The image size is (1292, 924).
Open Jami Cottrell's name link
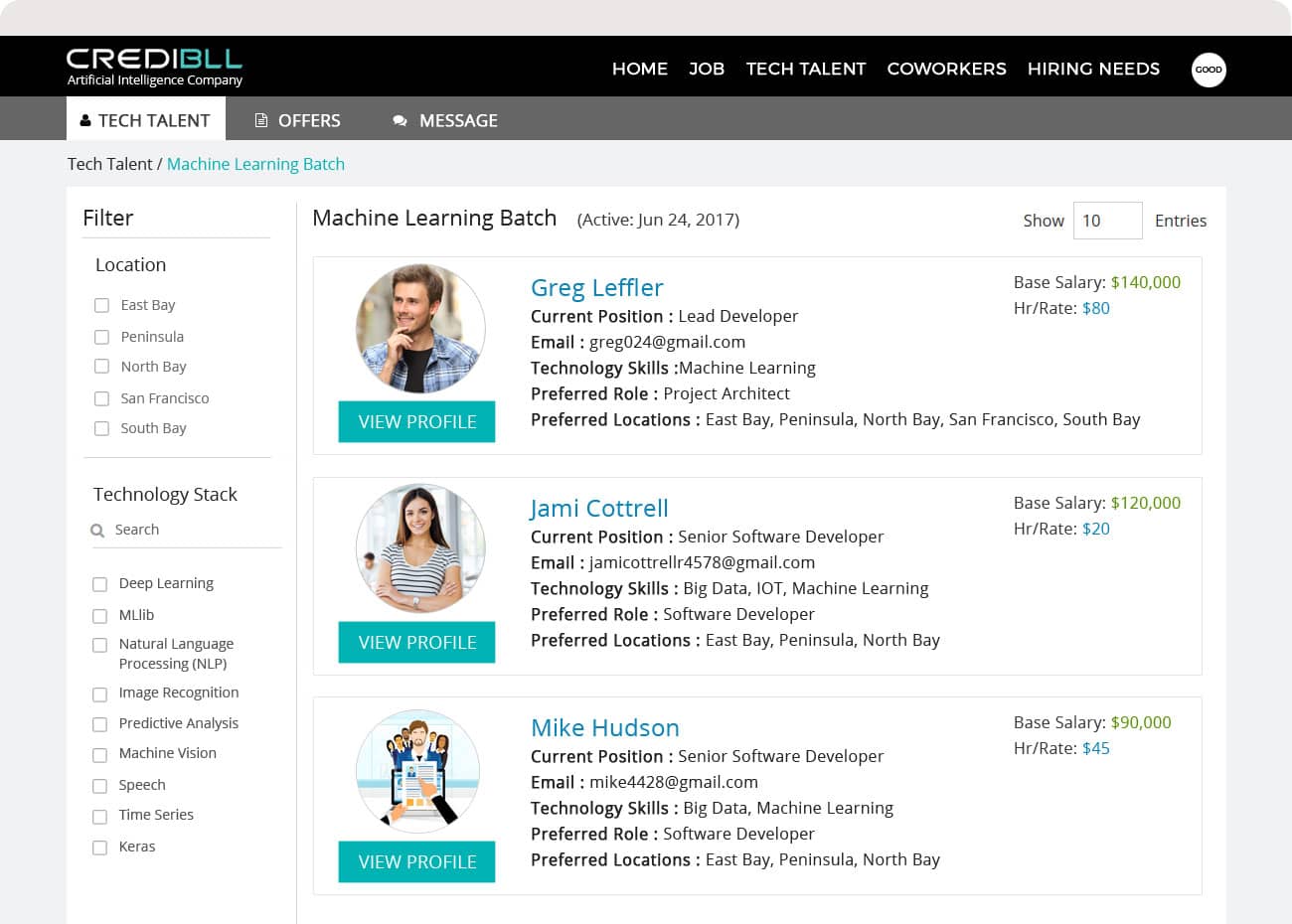coord(598,508)
